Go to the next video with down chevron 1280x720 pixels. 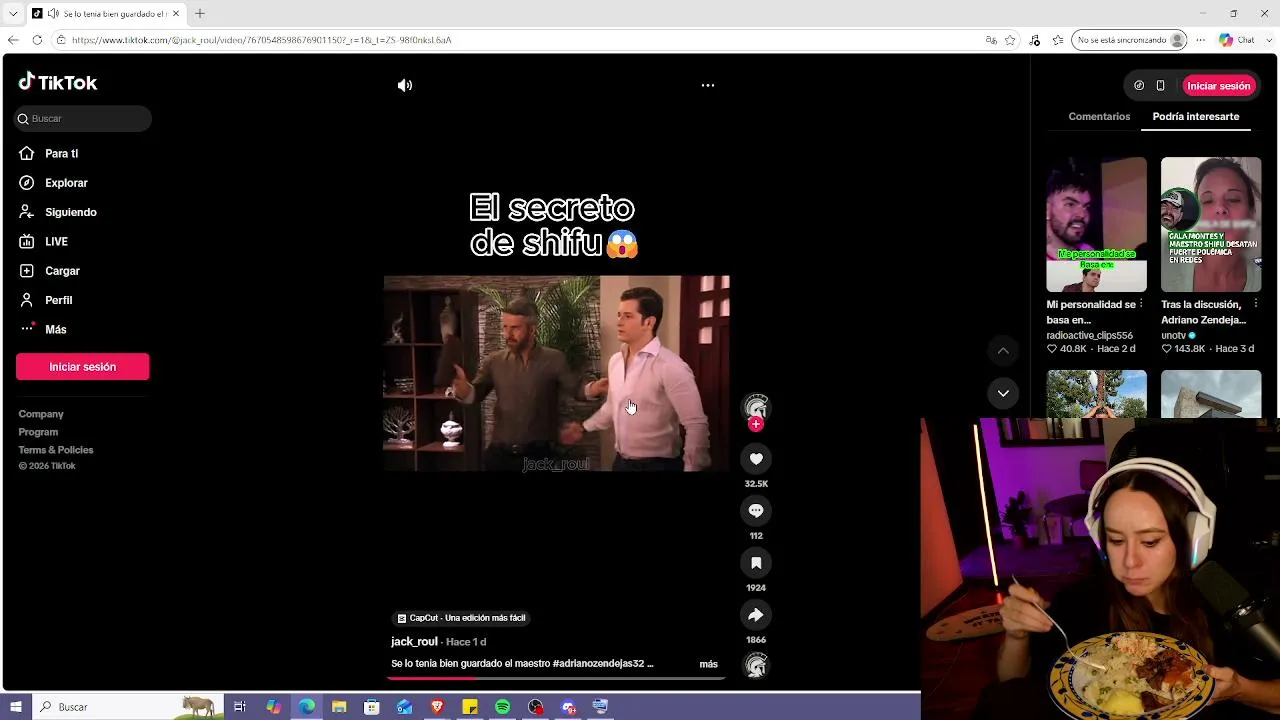(x=1003, y=393)
